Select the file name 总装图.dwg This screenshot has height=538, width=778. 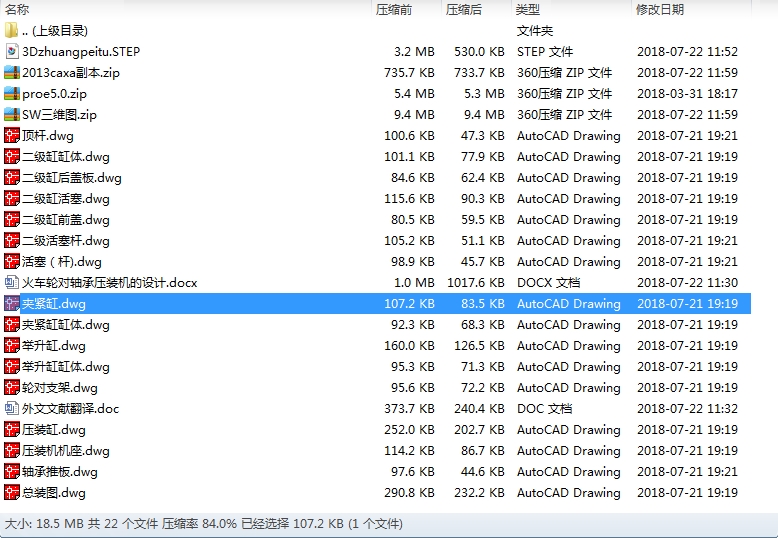point(54,493)
